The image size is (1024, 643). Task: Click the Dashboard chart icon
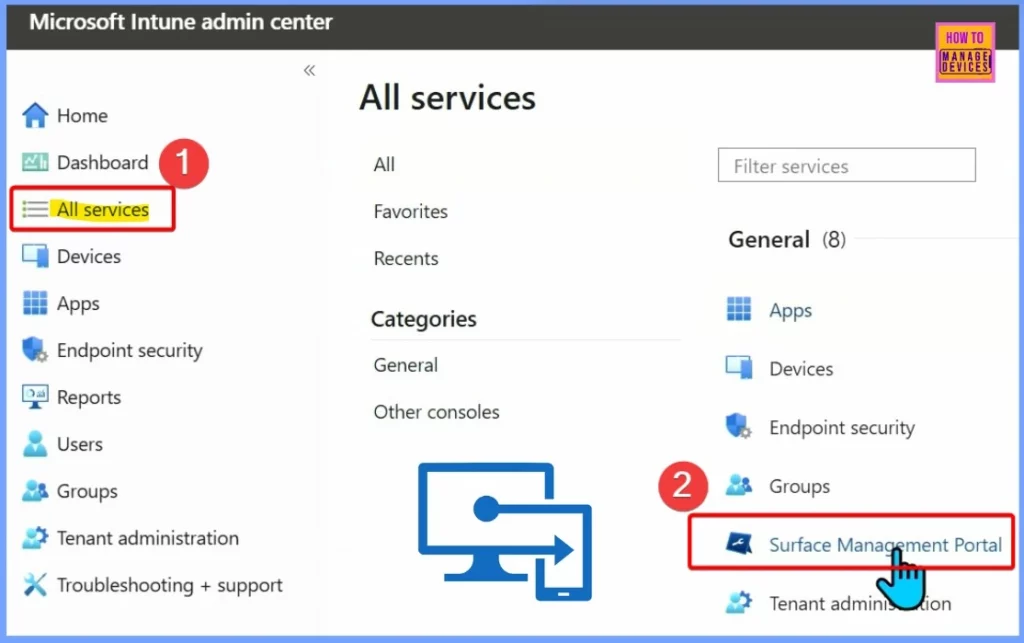(x=35, y=162)
